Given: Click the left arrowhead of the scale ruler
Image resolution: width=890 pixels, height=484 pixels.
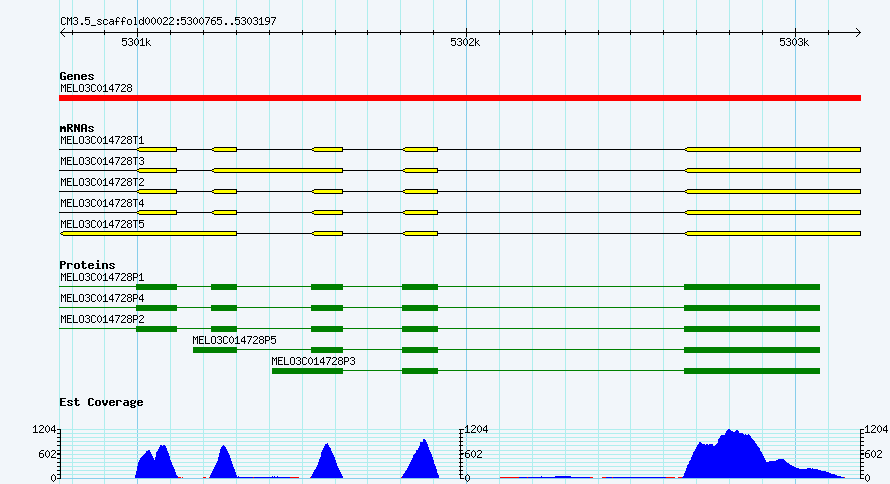Looking at the screenshot, I should pos(63,33).
